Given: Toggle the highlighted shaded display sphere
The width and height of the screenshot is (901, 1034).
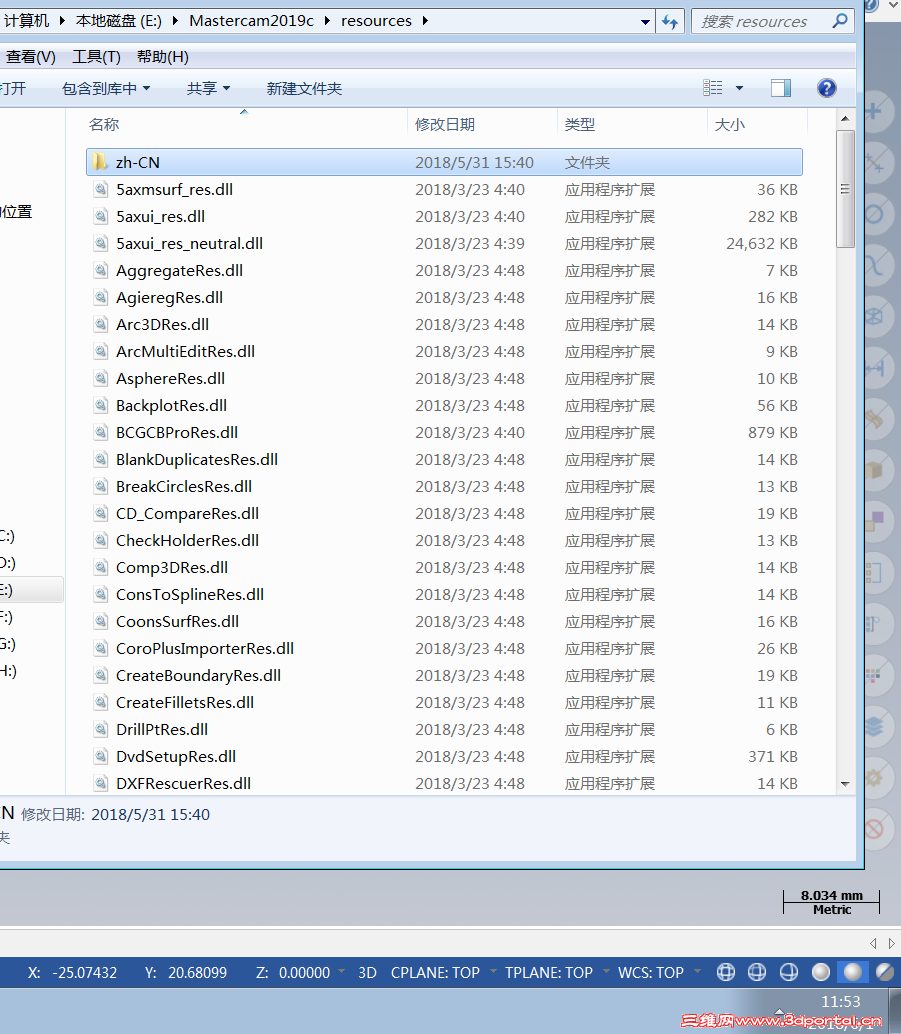Looking at the screenshot, I should click(853, 972).
